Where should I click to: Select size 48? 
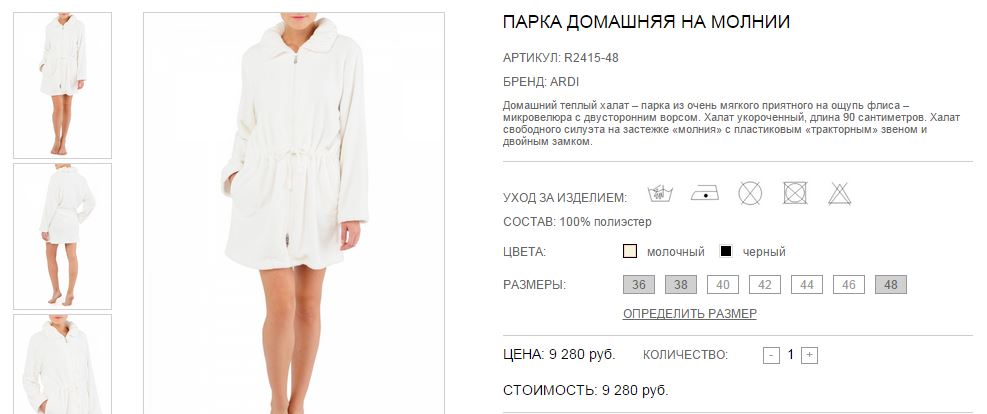coord(891,285)
